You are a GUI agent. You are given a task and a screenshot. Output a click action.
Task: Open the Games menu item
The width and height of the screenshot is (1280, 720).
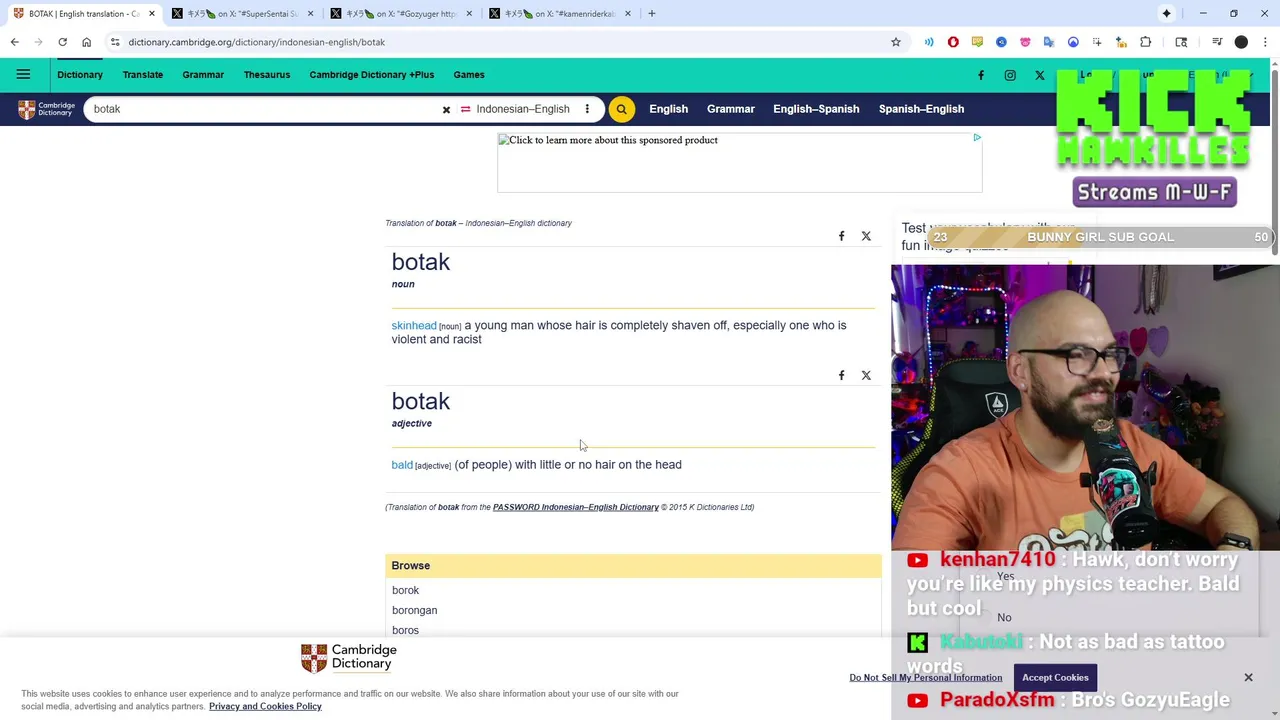click(x=469, y=74)
